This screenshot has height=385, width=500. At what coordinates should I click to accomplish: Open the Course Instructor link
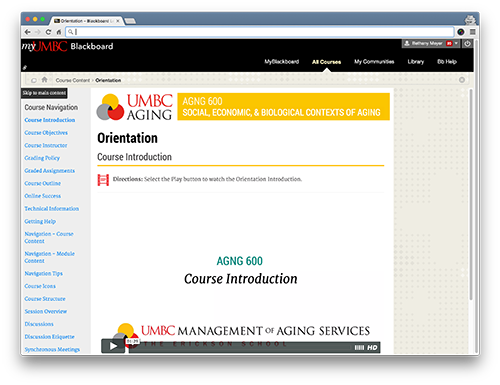46,145
